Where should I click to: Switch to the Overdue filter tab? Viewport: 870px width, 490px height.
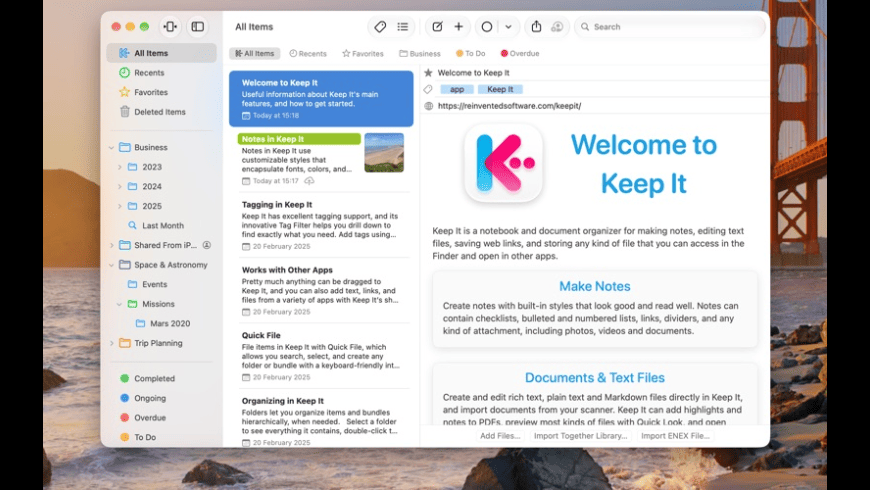click(x=520, y=53)
